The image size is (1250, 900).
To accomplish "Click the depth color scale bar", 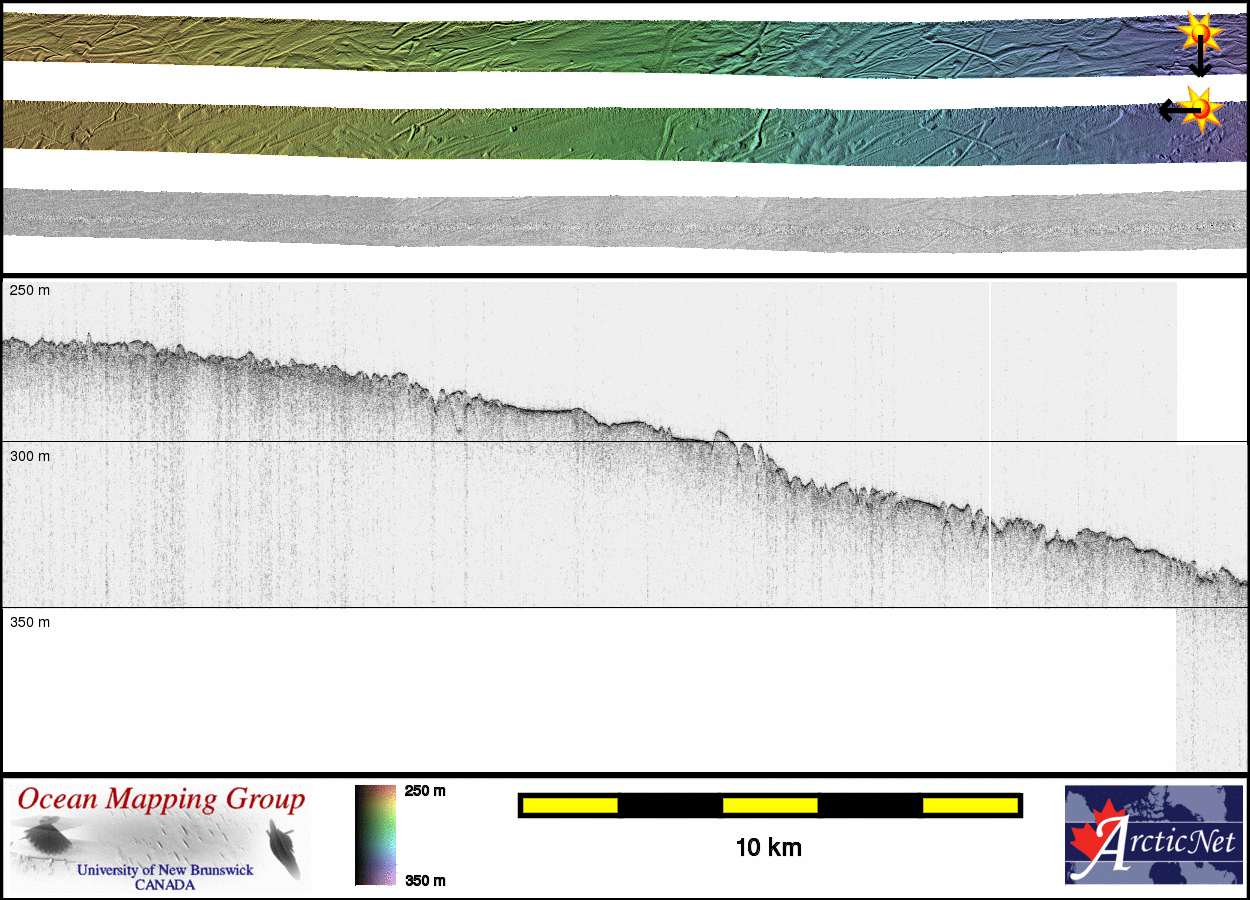I will click(x=375, y=835).
